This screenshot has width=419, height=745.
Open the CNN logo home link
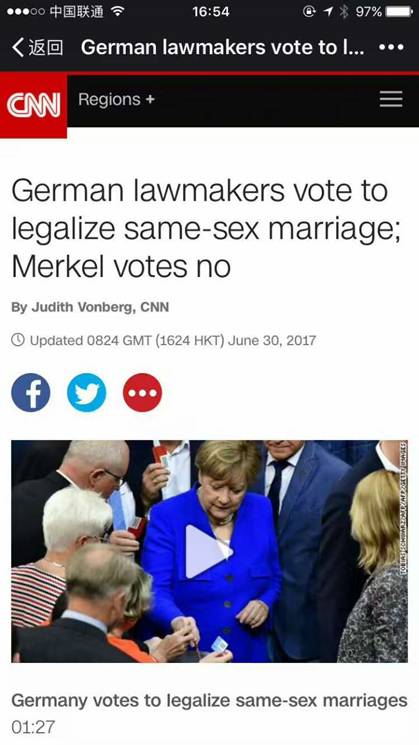tap(33, 105)
